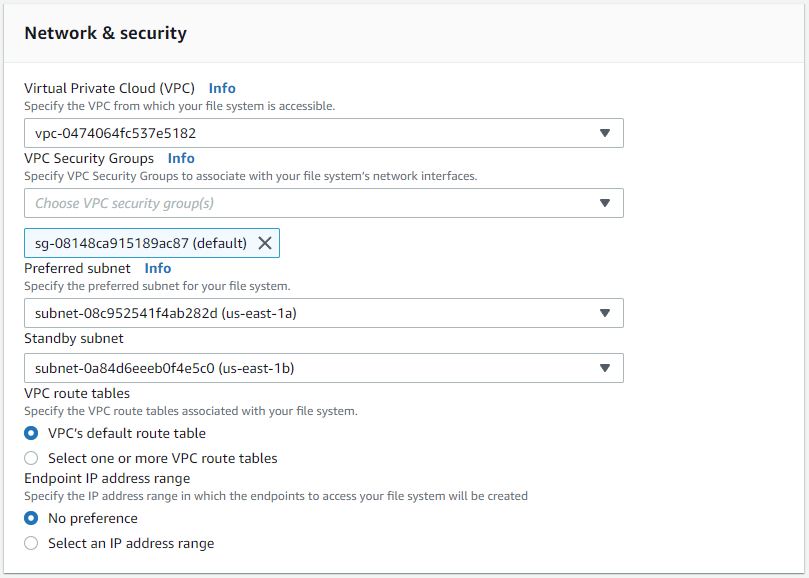809x578 pixels.
Task: Click the arrow icon in the security groups field
Action: tap(604, 203)
